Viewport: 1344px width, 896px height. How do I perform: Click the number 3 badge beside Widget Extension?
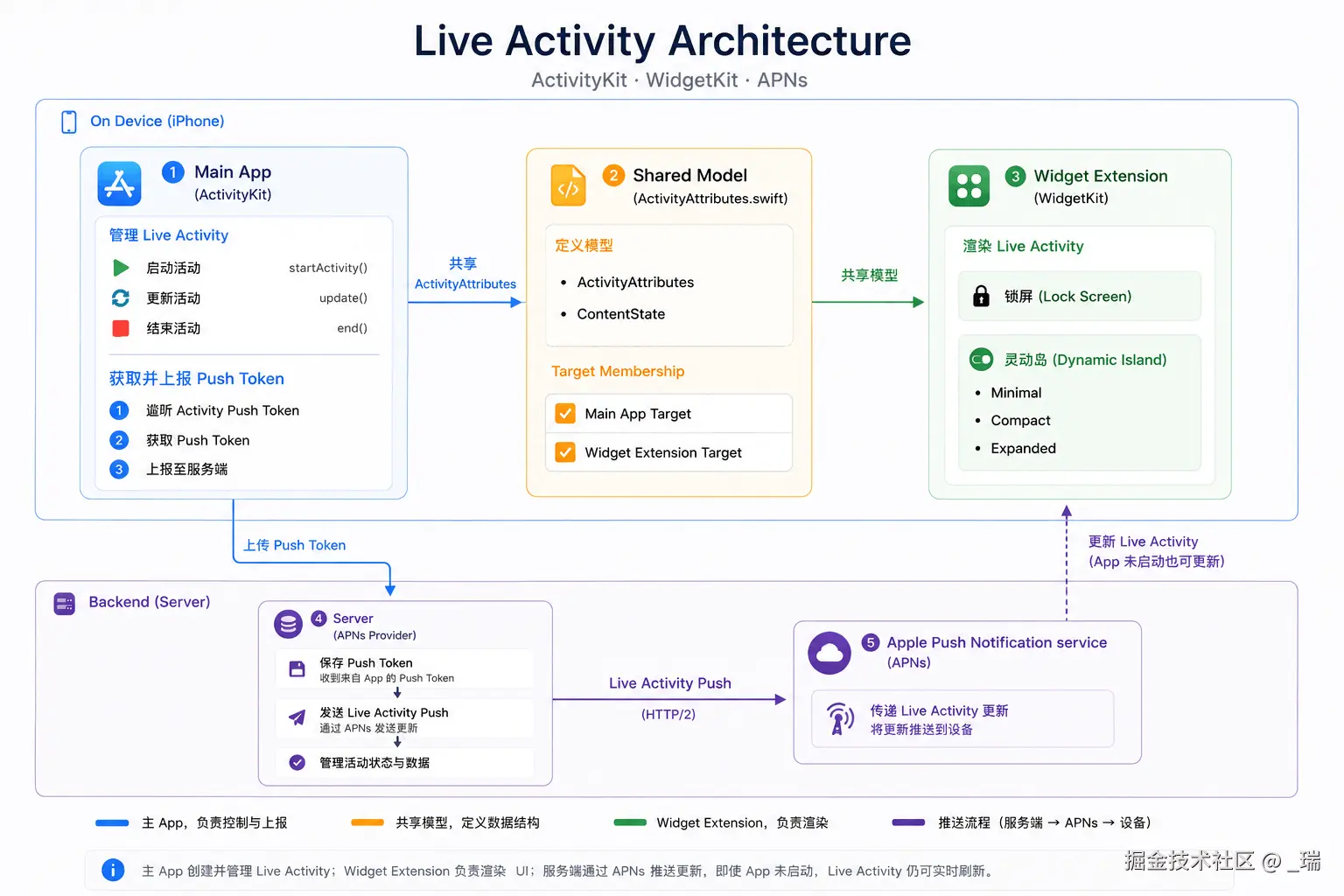click(1015, 176)
